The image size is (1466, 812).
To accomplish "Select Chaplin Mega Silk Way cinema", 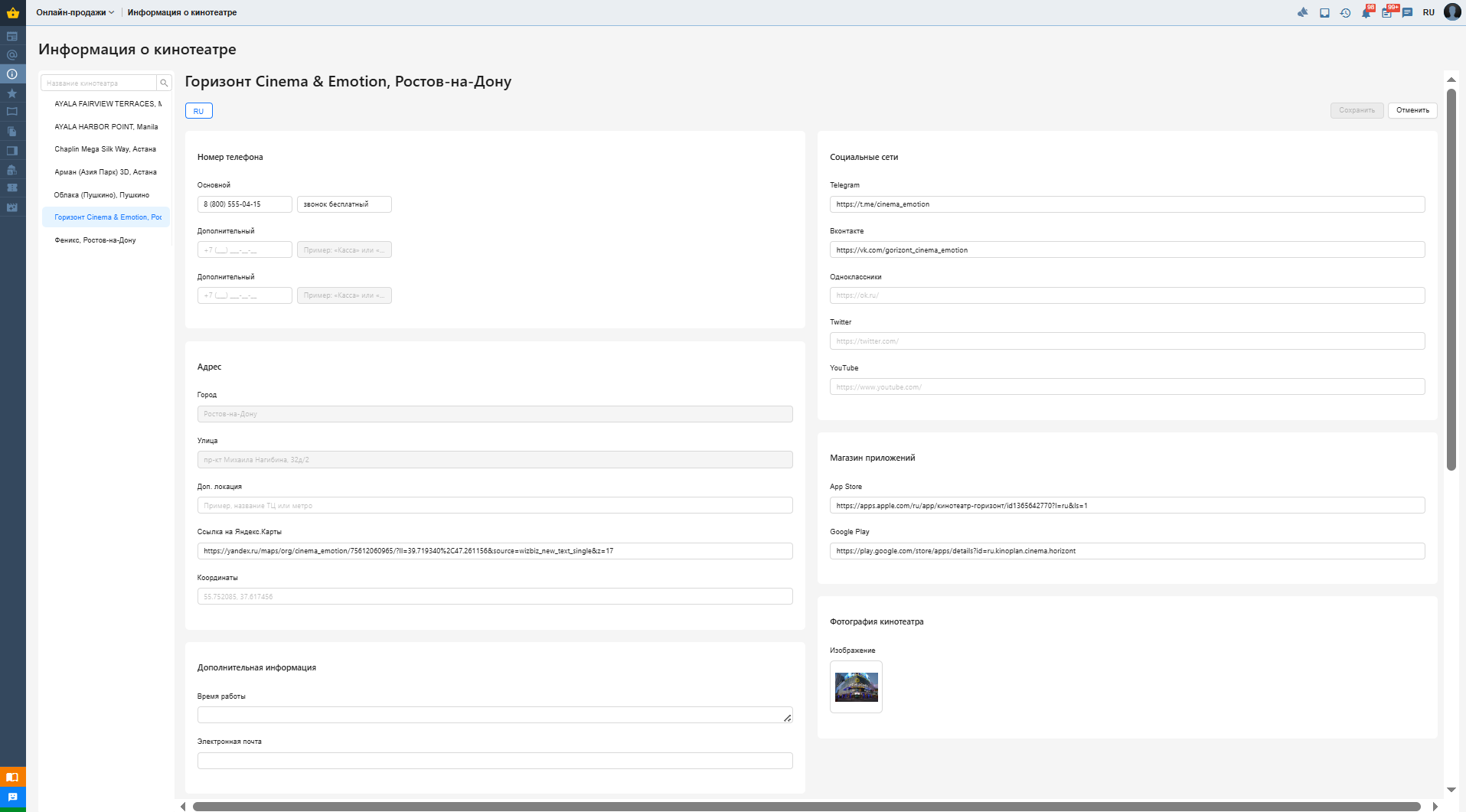I will click(105, 149).
